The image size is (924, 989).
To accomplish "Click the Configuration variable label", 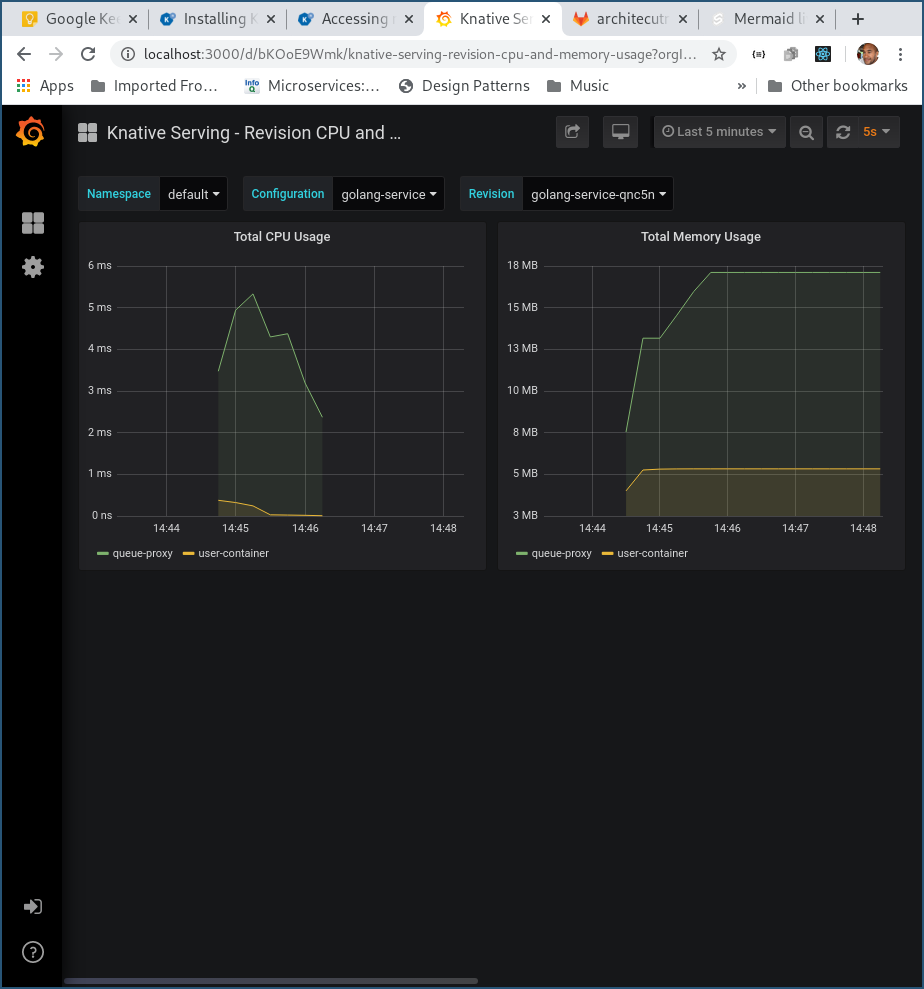I will click(288, 194).
